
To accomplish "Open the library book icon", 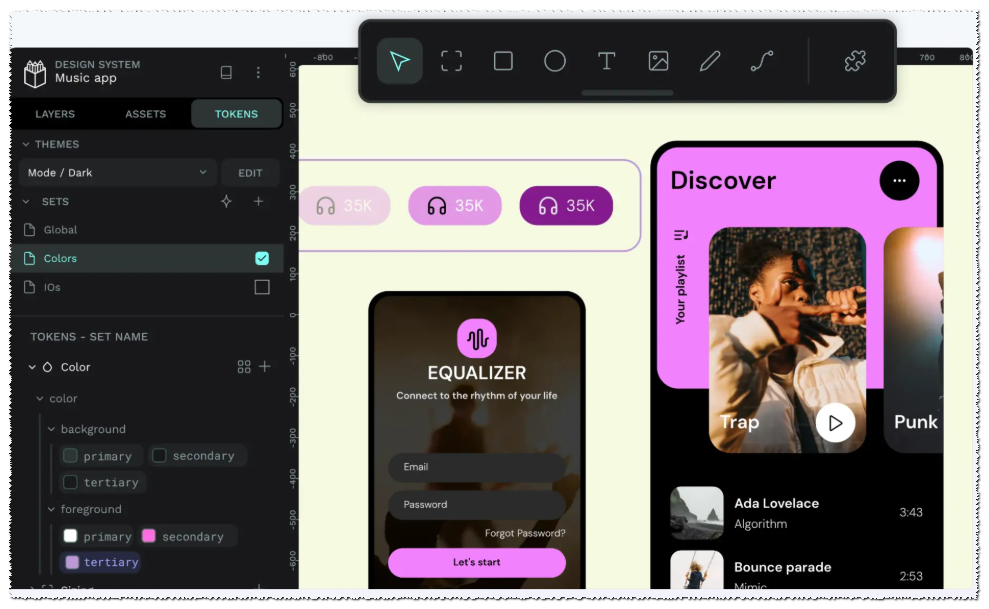I will [226, 72].
